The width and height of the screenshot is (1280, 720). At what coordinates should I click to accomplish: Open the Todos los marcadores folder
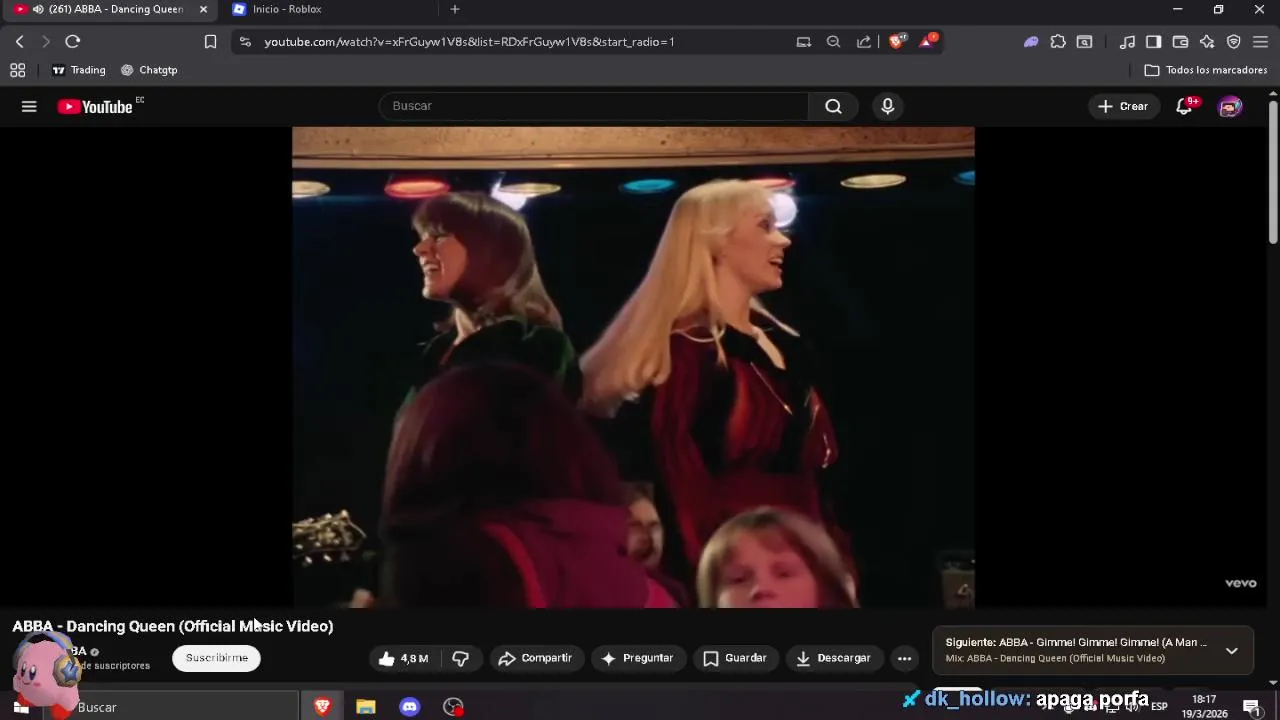1206,70
